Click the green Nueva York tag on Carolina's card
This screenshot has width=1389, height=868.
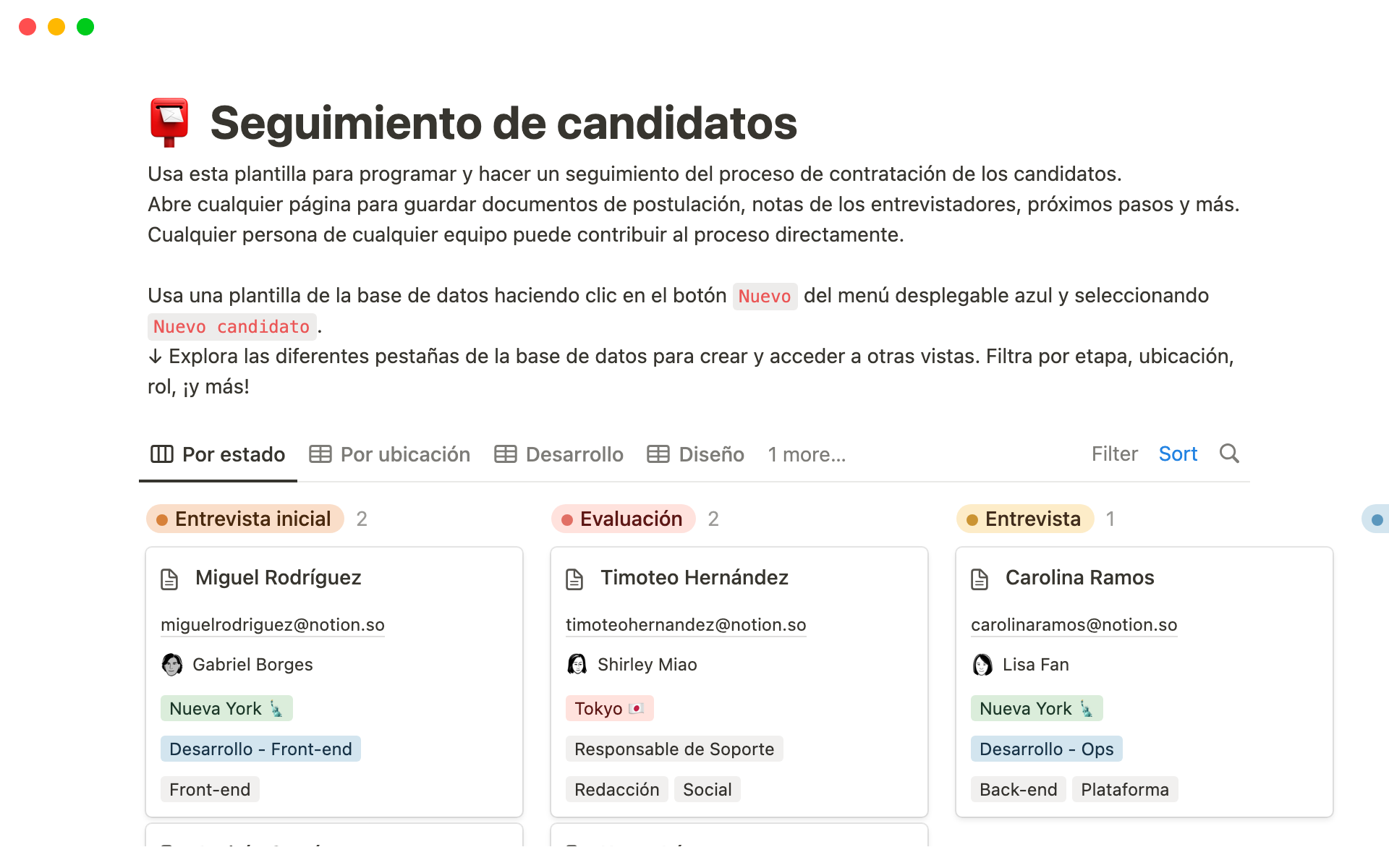click(x=1036, y=708)
